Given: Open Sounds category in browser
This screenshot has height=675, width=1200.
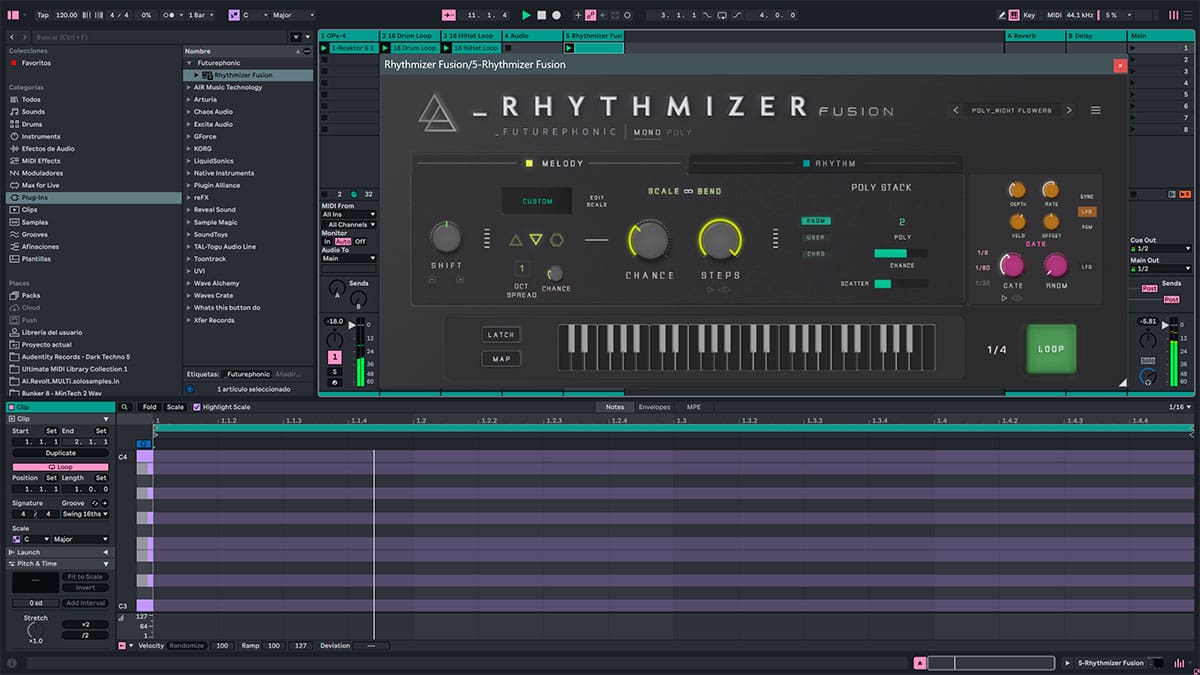Looking at the screenshot, I should pyautogui.click(x=33, y=112).
